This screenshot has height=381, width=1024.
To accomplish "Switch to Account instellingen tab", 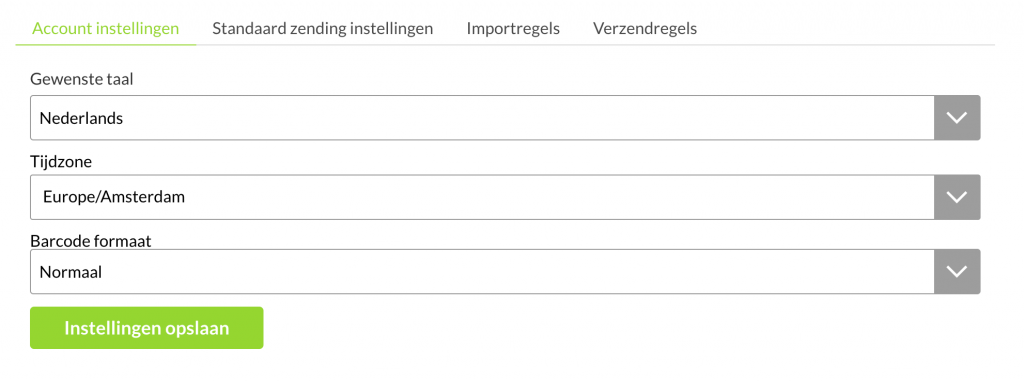I will (106, 29).
